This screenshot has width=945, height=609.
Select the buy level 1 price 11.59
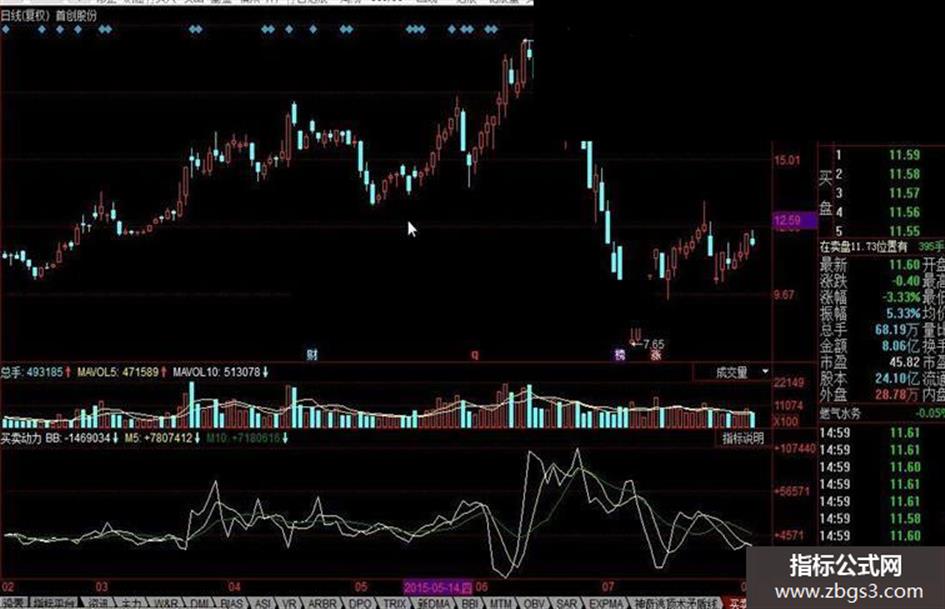pos(905,155)
